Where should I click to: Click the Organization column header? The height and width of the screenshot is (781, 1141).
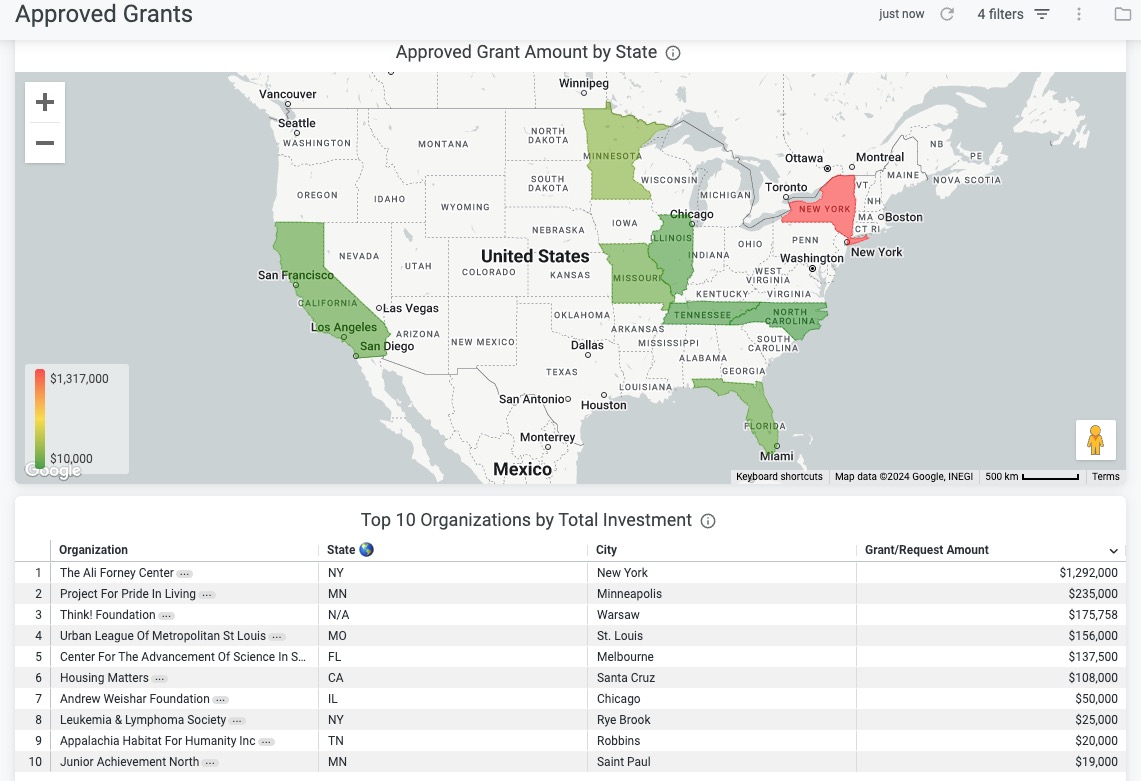[93, 550]
